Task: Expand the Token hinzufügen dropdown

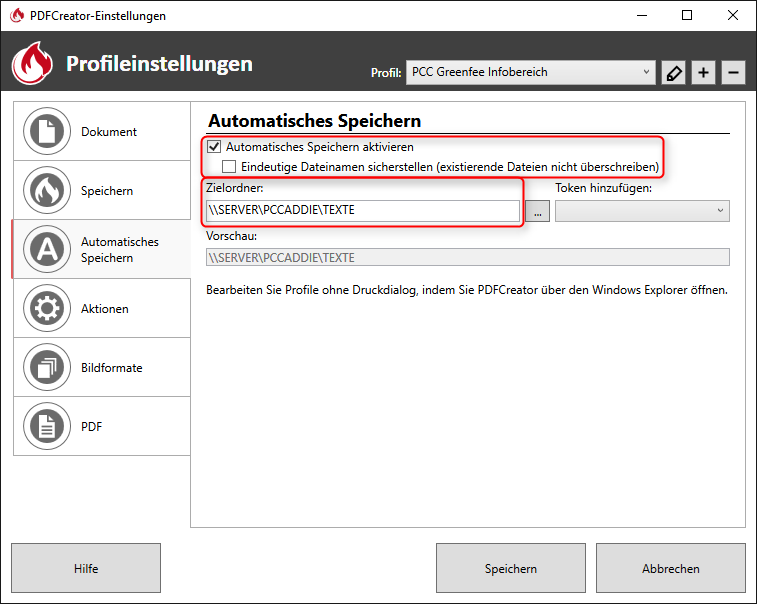Action: point(642,211)
